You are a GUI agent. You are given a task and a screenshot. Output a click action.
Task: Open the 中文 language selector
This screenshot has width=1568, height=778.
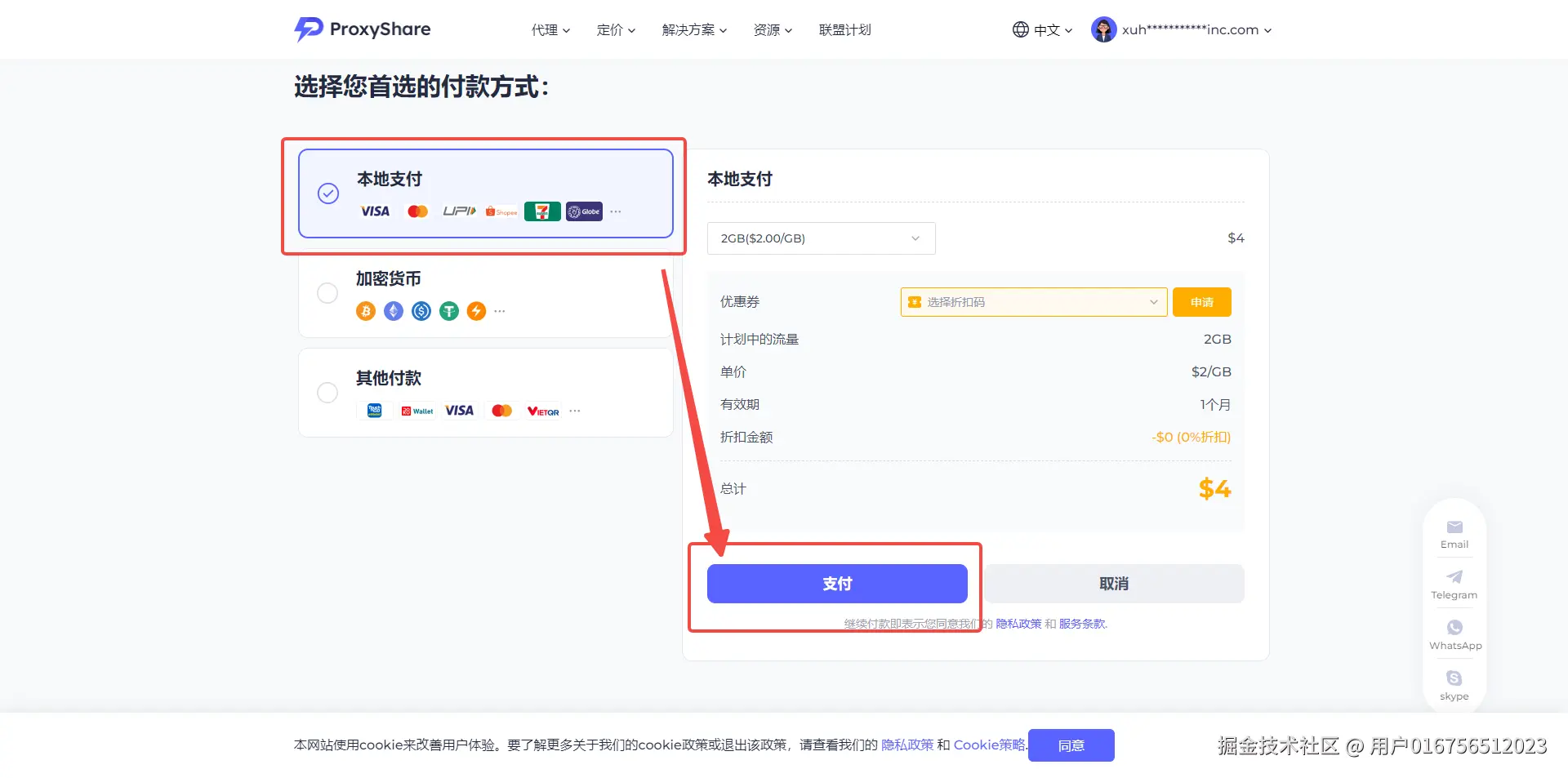tap(1043, 30)
